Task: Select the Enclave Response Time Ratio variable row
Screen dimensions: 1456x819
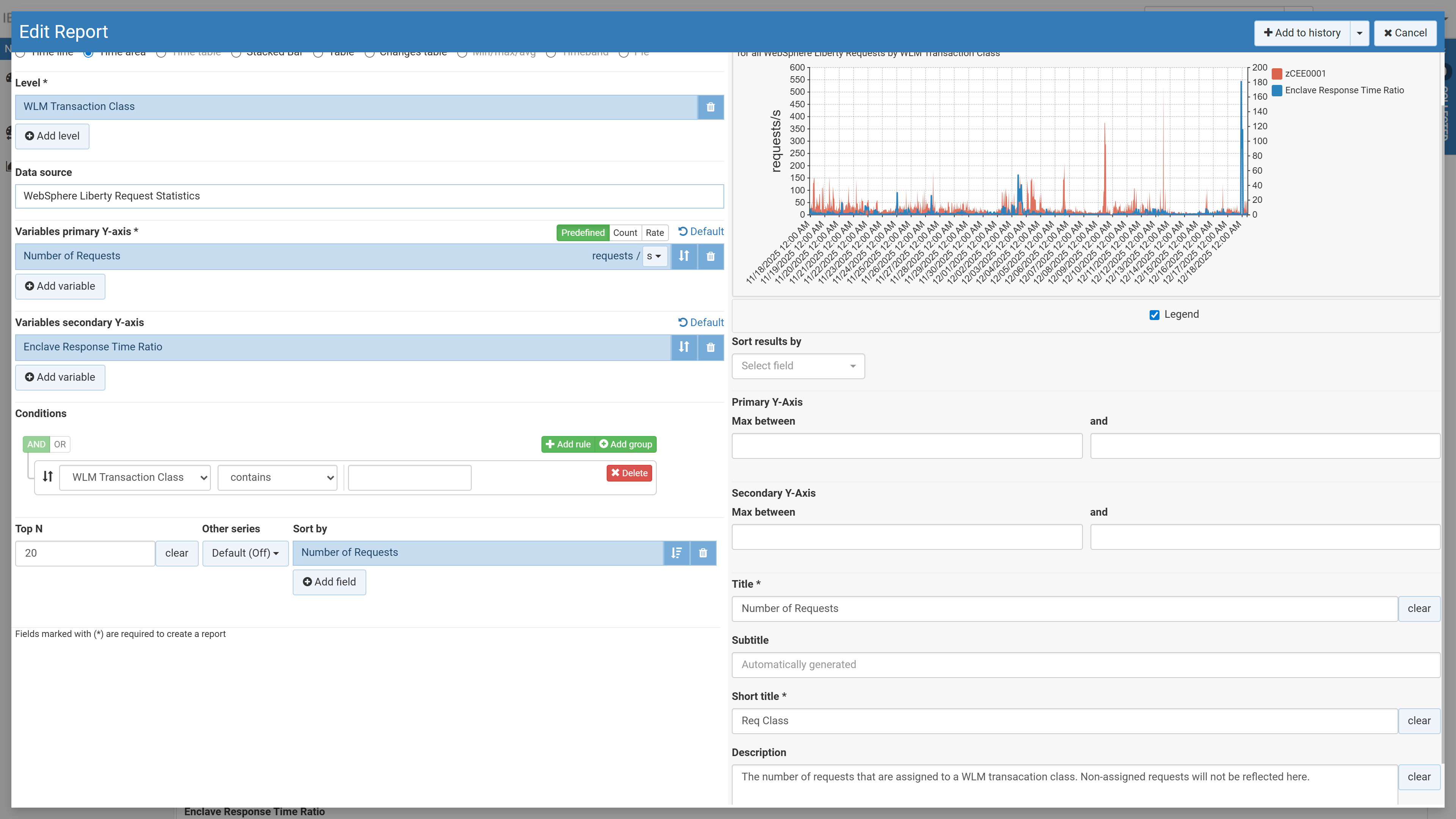Action: point(342,347)
